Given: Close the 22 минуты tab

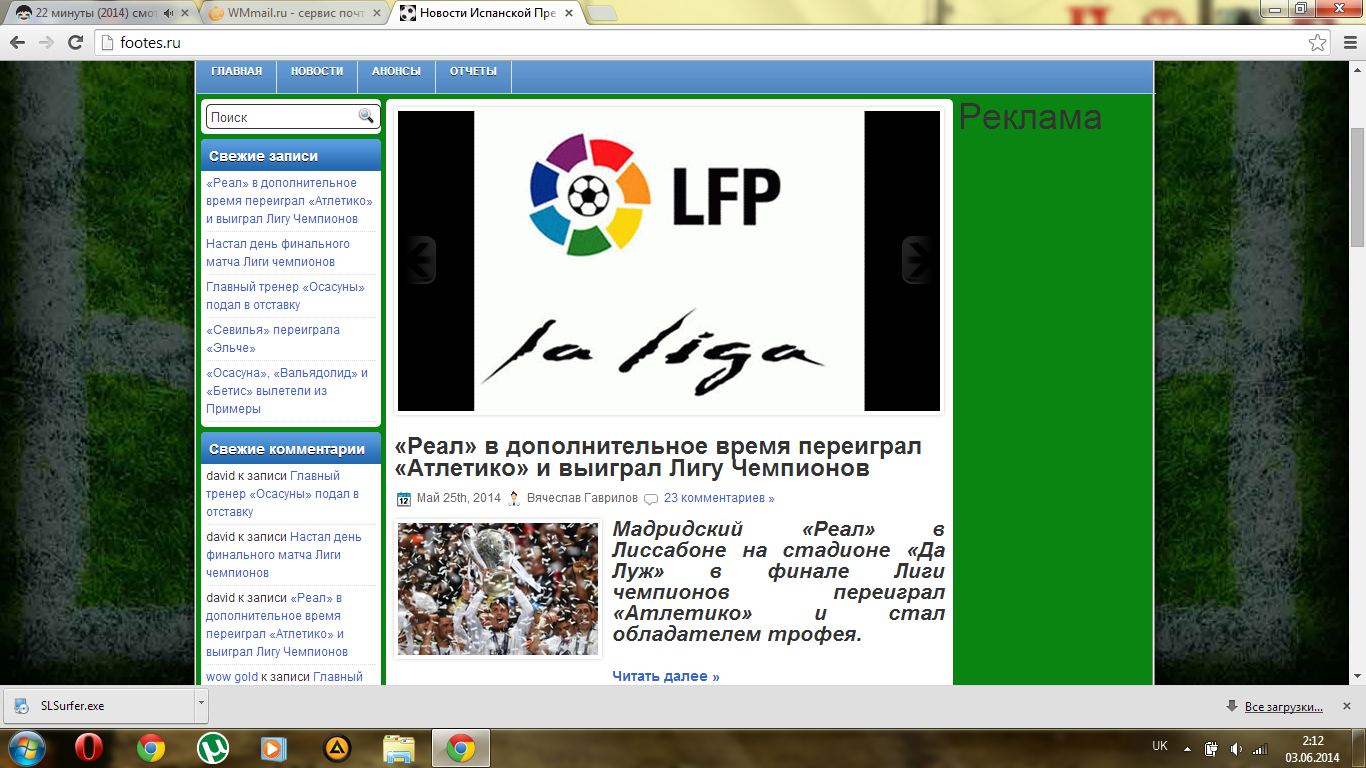Looking at the screenshot, I should click(x=186, y=13).
